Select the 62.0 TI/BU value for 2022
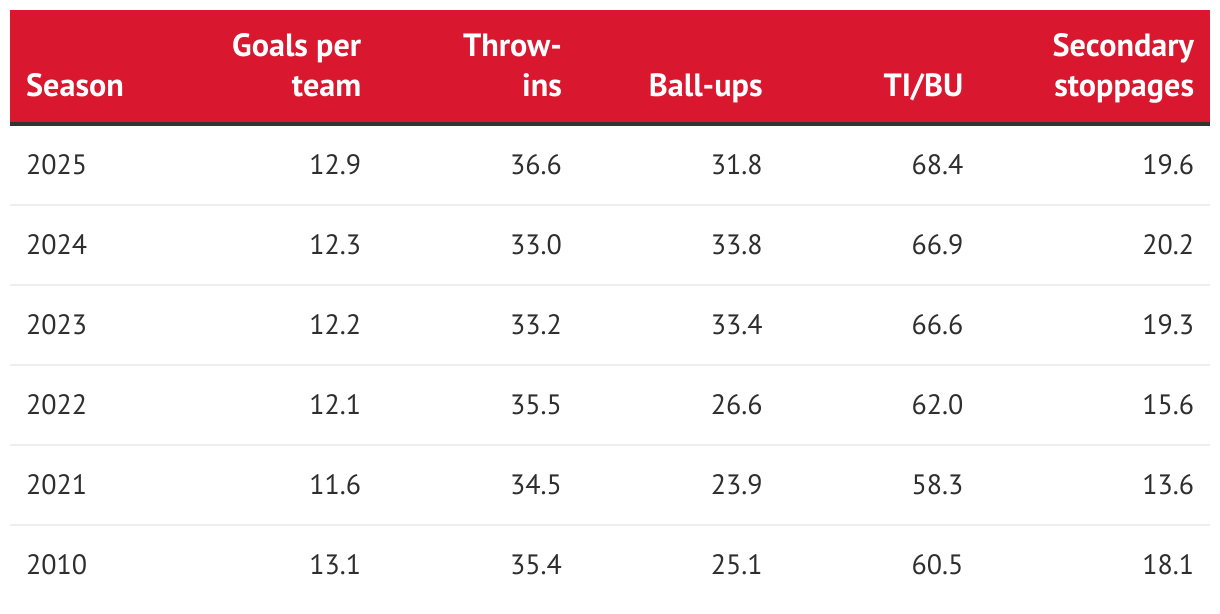1220x614 pixels. (x=937, y=405)
